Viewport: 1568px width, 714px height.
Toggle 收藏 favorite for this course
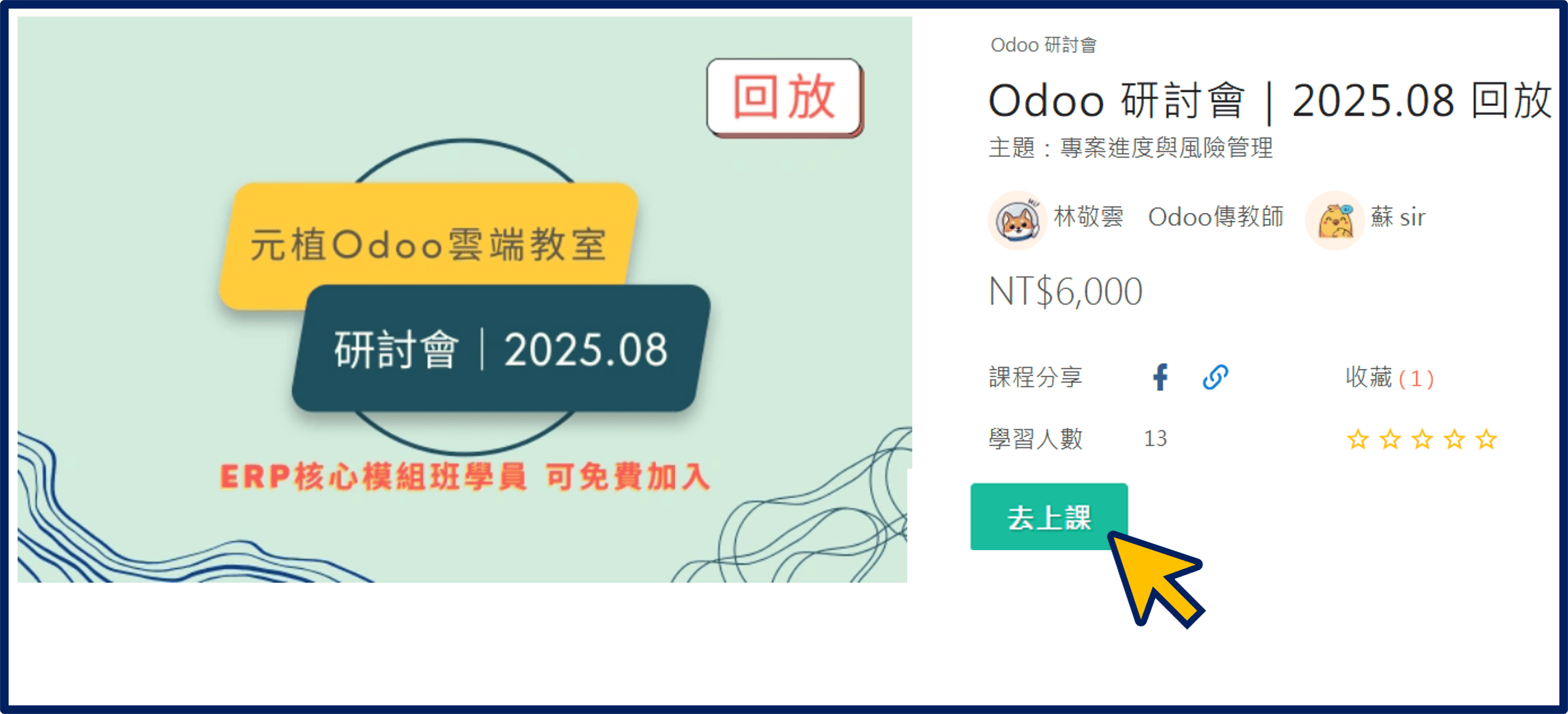coord(1389,377)
